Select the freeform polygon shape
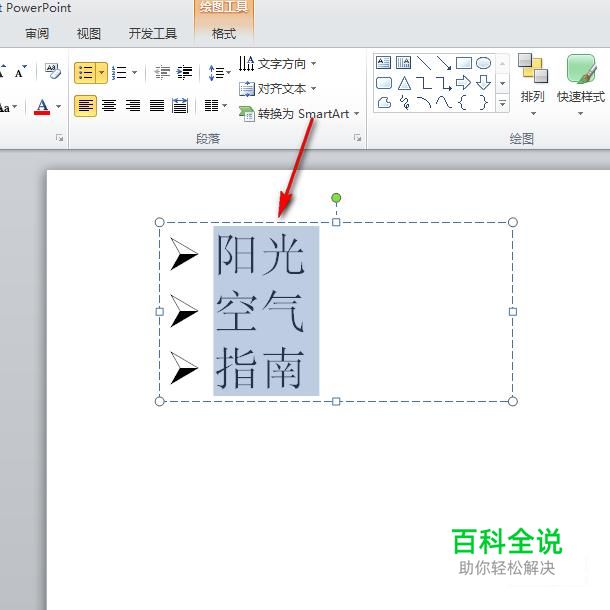The width and height of the screenshot is (610, 610). point(384,103)
